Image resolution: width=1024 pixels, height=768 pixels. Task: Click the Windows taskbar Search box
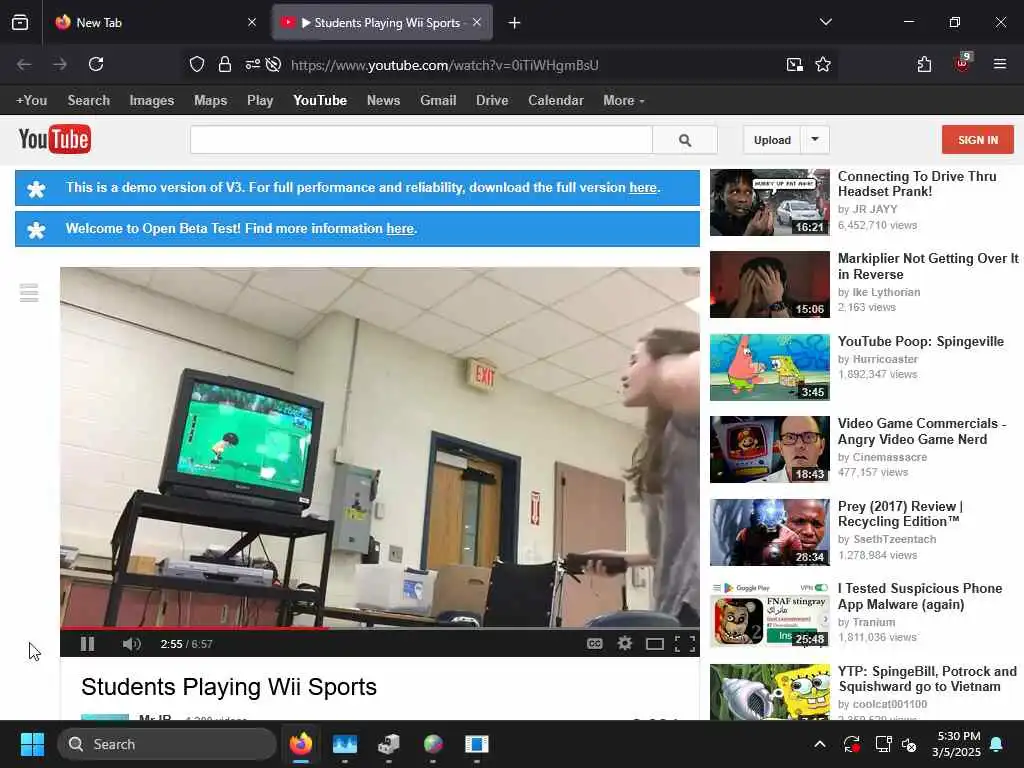[167, 744]
